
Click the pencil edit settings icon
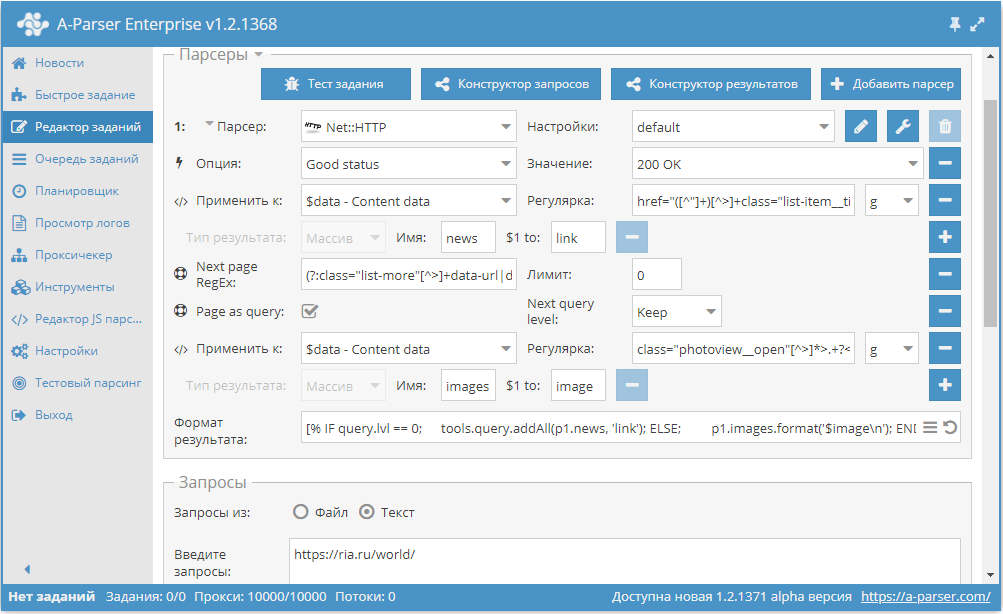tap(861, 127)
